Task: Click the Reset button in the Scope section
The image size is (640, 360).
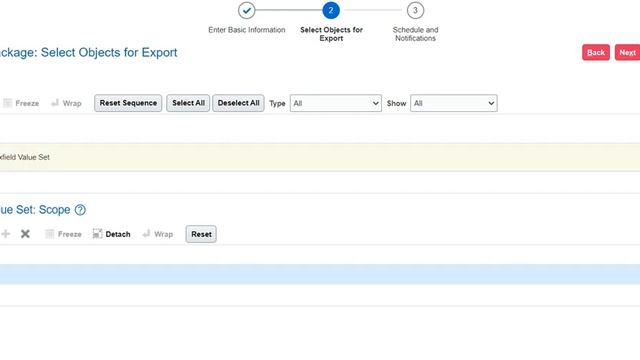Action: point(201,234)
